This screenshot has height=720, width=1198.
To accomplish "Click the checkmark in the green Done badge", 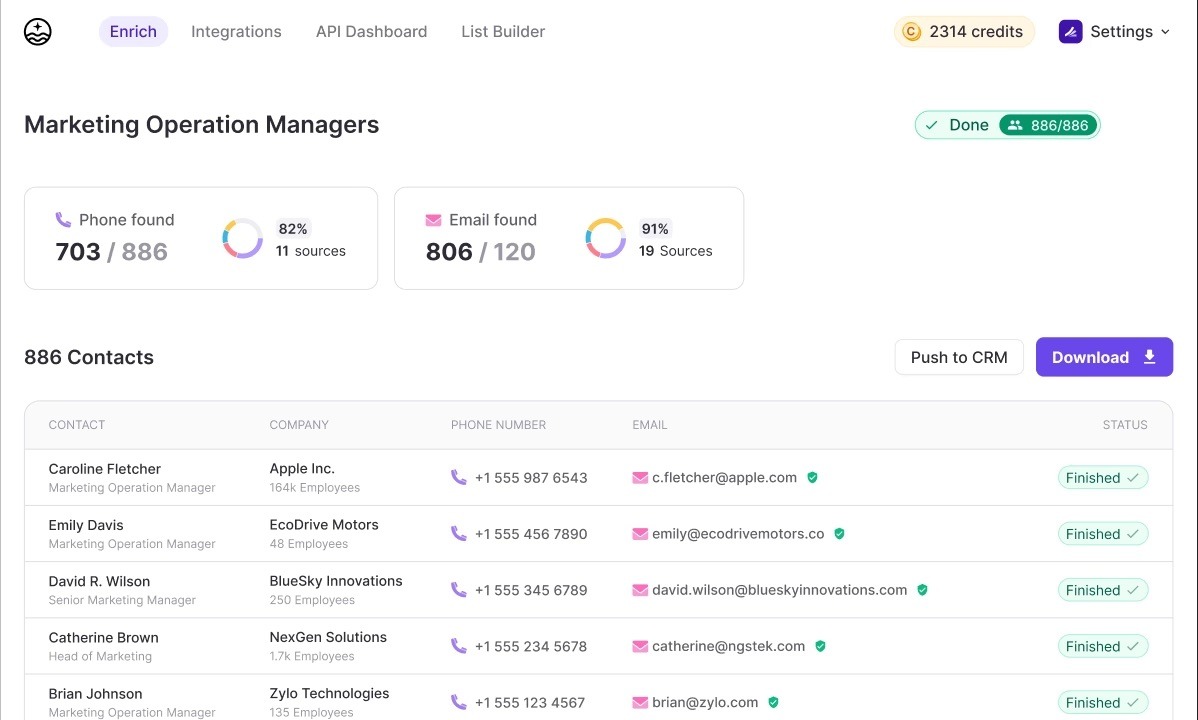I will click(934, 125).
